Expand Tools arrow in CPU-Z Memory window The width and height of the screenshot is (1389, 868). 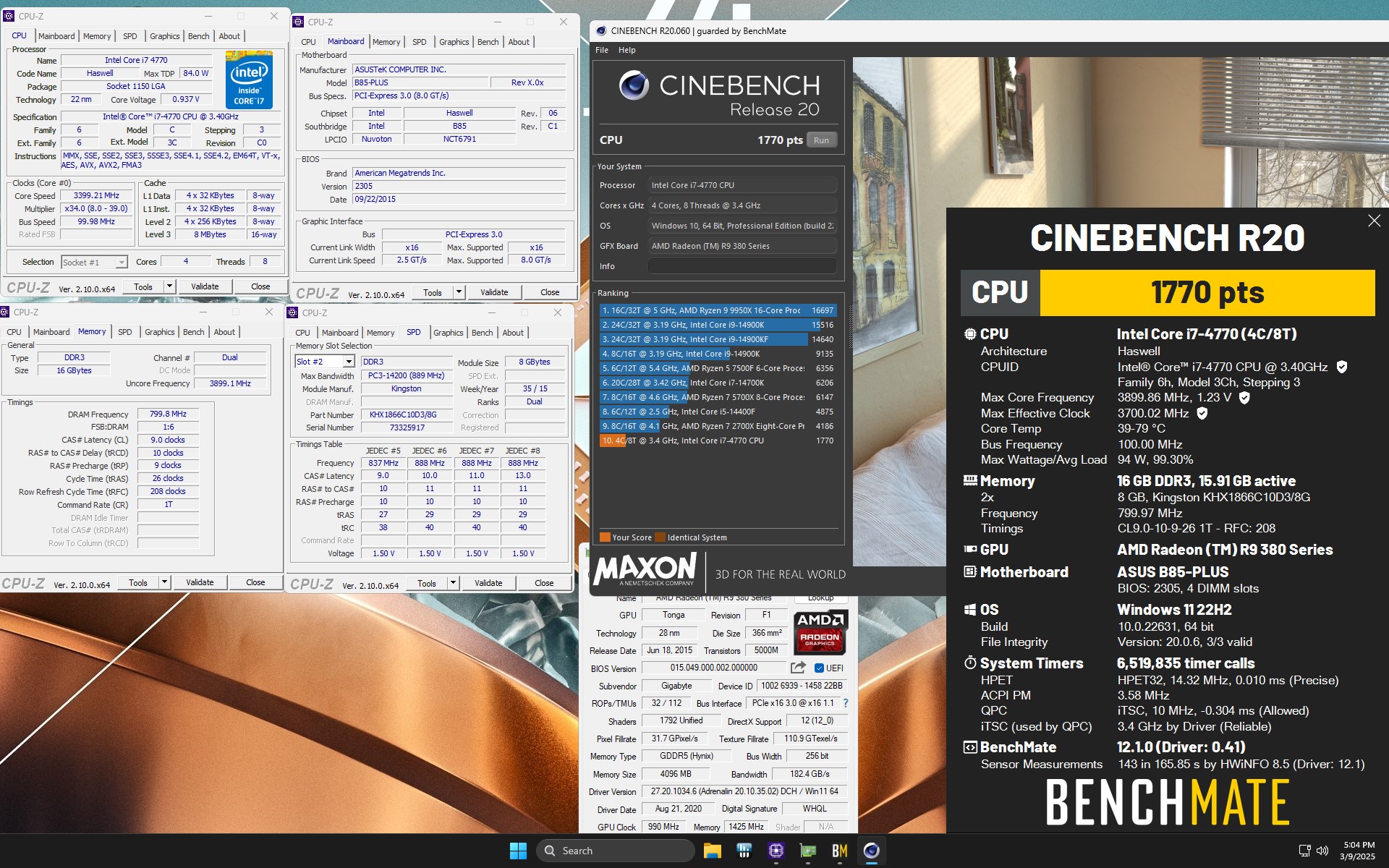[x=164, y=582]
